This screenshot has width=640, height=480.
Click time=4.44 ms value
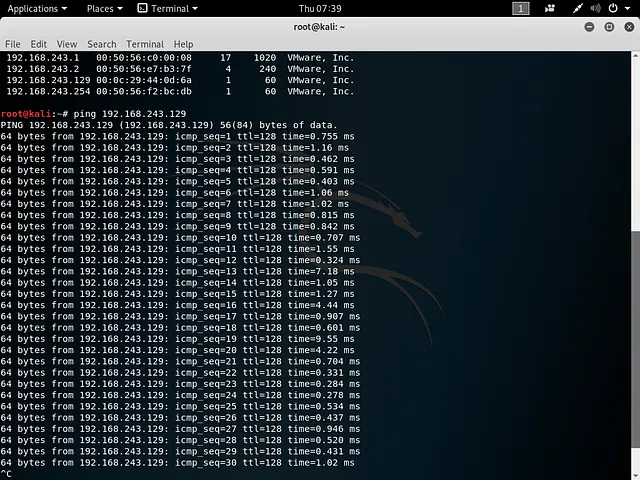(321, 305)
